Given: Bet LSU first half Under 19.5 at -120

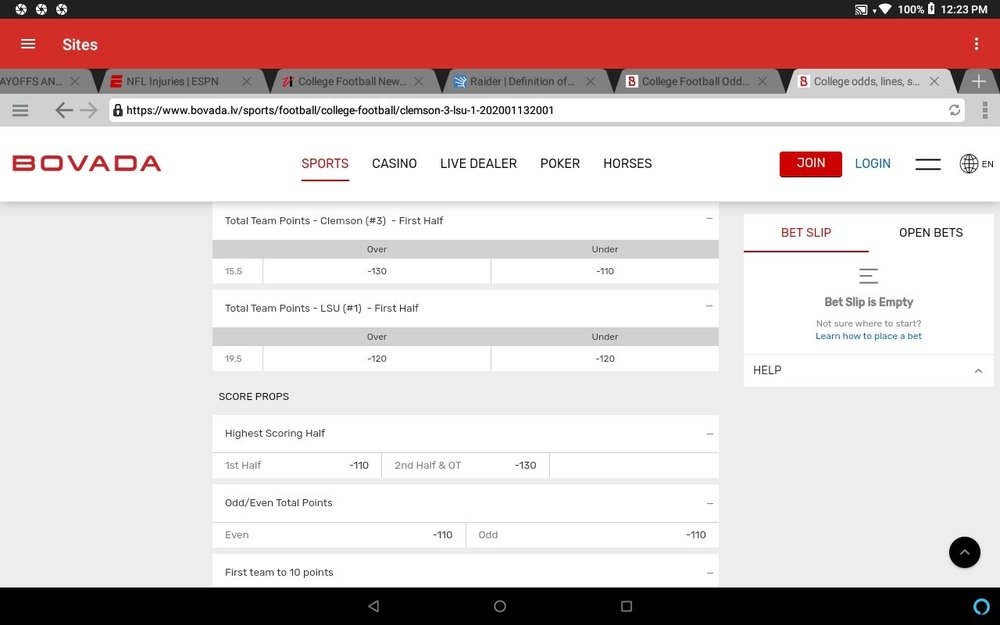Looking at the screenshot, I should pos(605,358).
